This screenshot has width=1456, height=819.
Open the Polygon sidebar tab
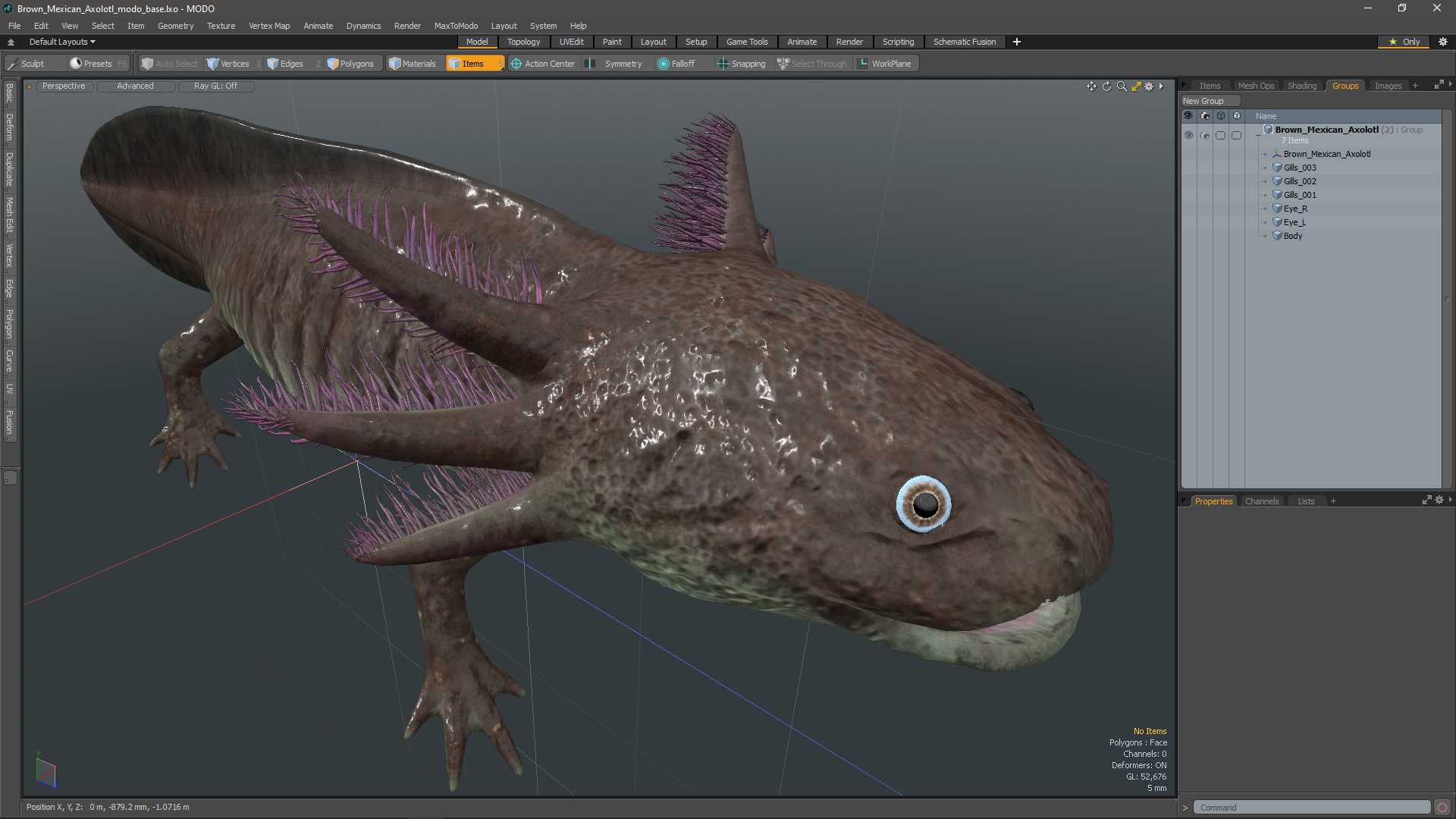pos(9,324)
